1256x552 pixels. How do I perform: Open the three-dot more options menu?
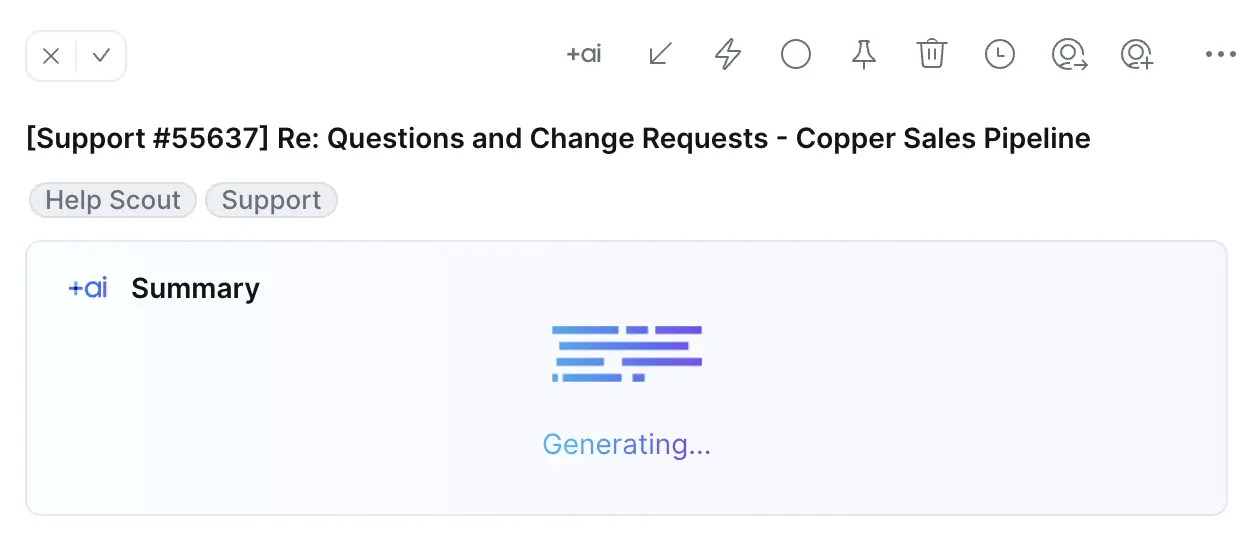[x=1221, y=55]
